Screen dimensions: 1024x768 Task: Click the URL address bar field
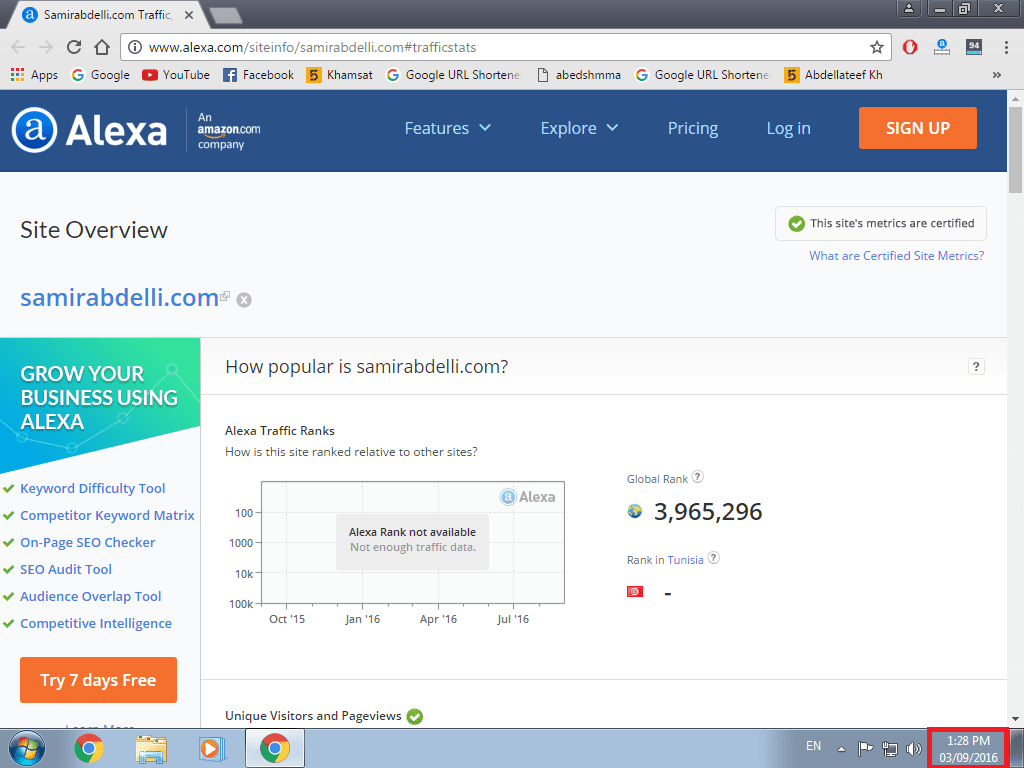tap(496, 47)
